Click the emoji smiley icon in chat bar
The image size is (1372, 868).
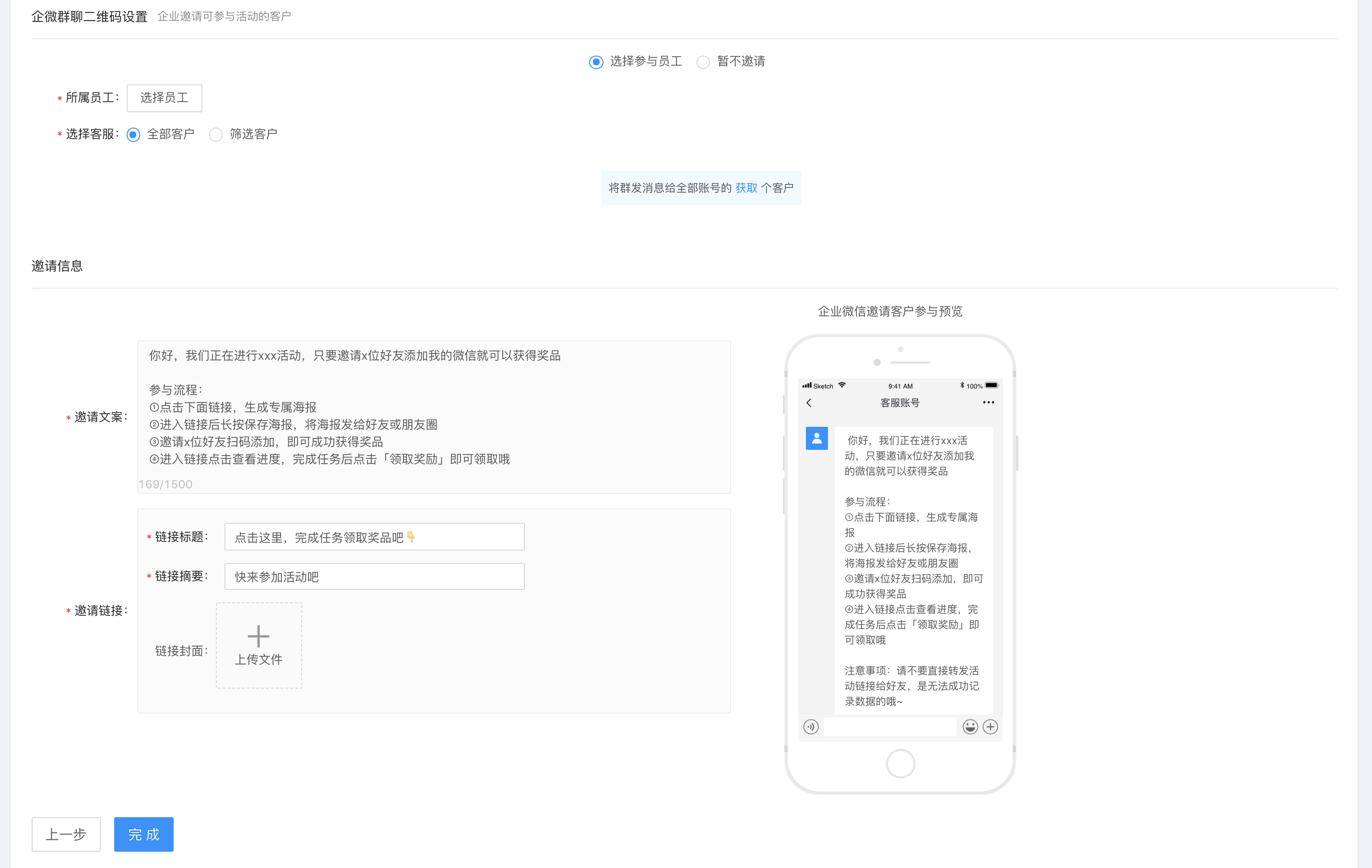click(970, 727)
